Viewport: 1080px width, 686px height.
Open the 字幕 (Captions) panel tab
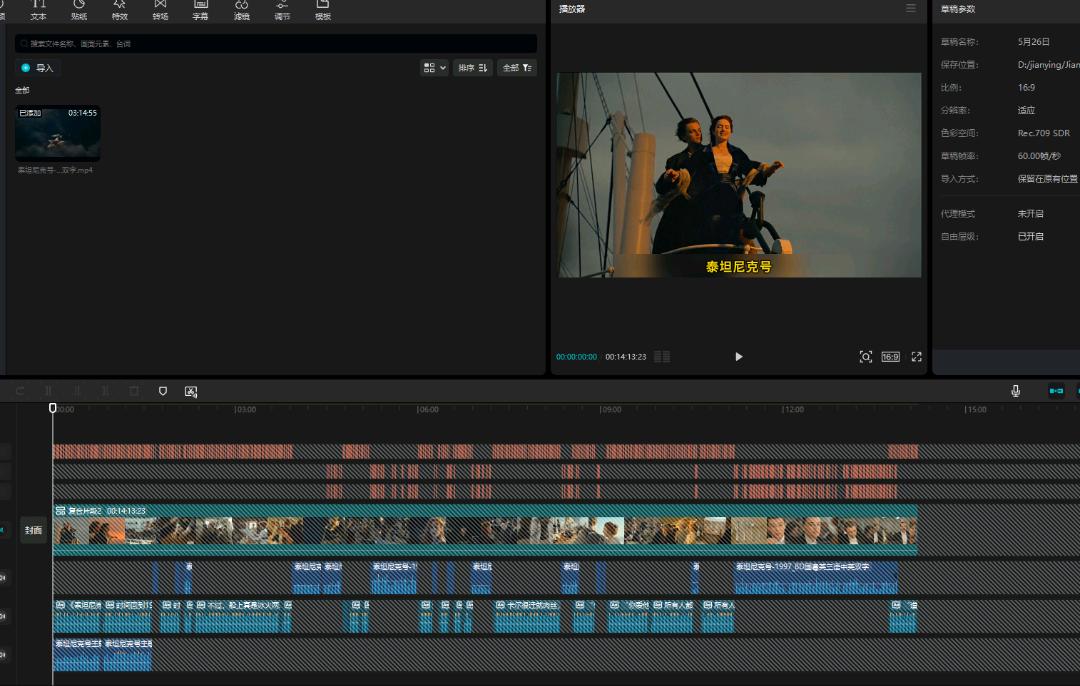pos(200,10)
